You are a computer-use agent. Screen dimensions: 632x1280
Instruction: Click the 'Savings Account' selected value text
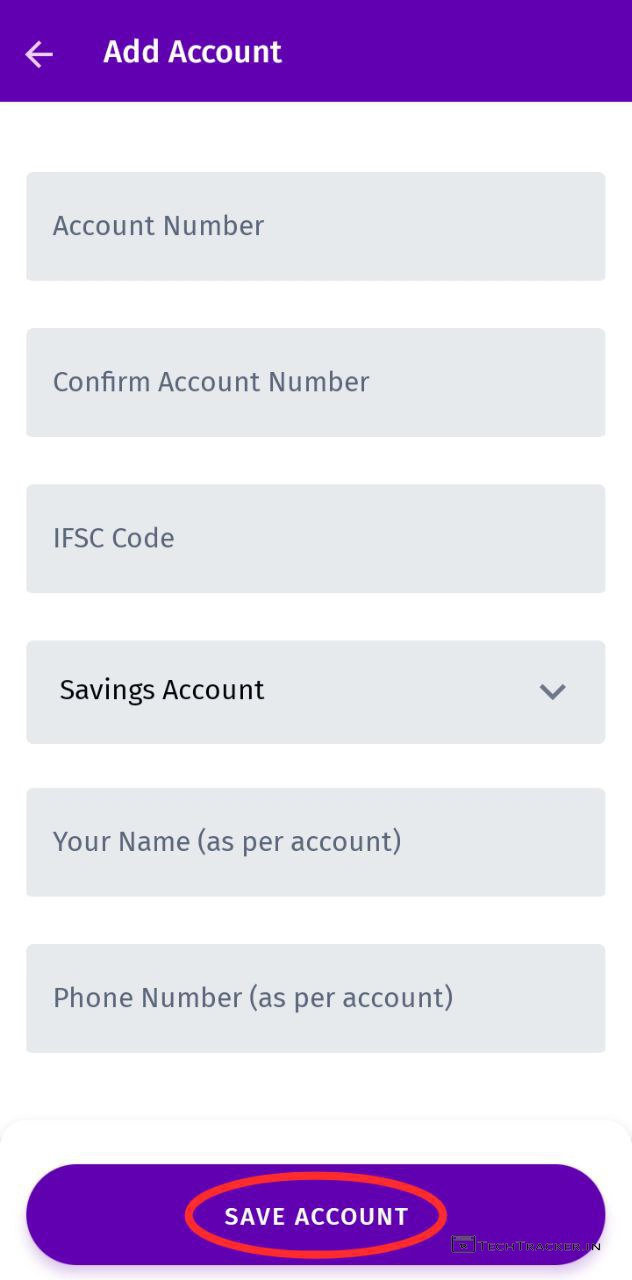point(162,690)
